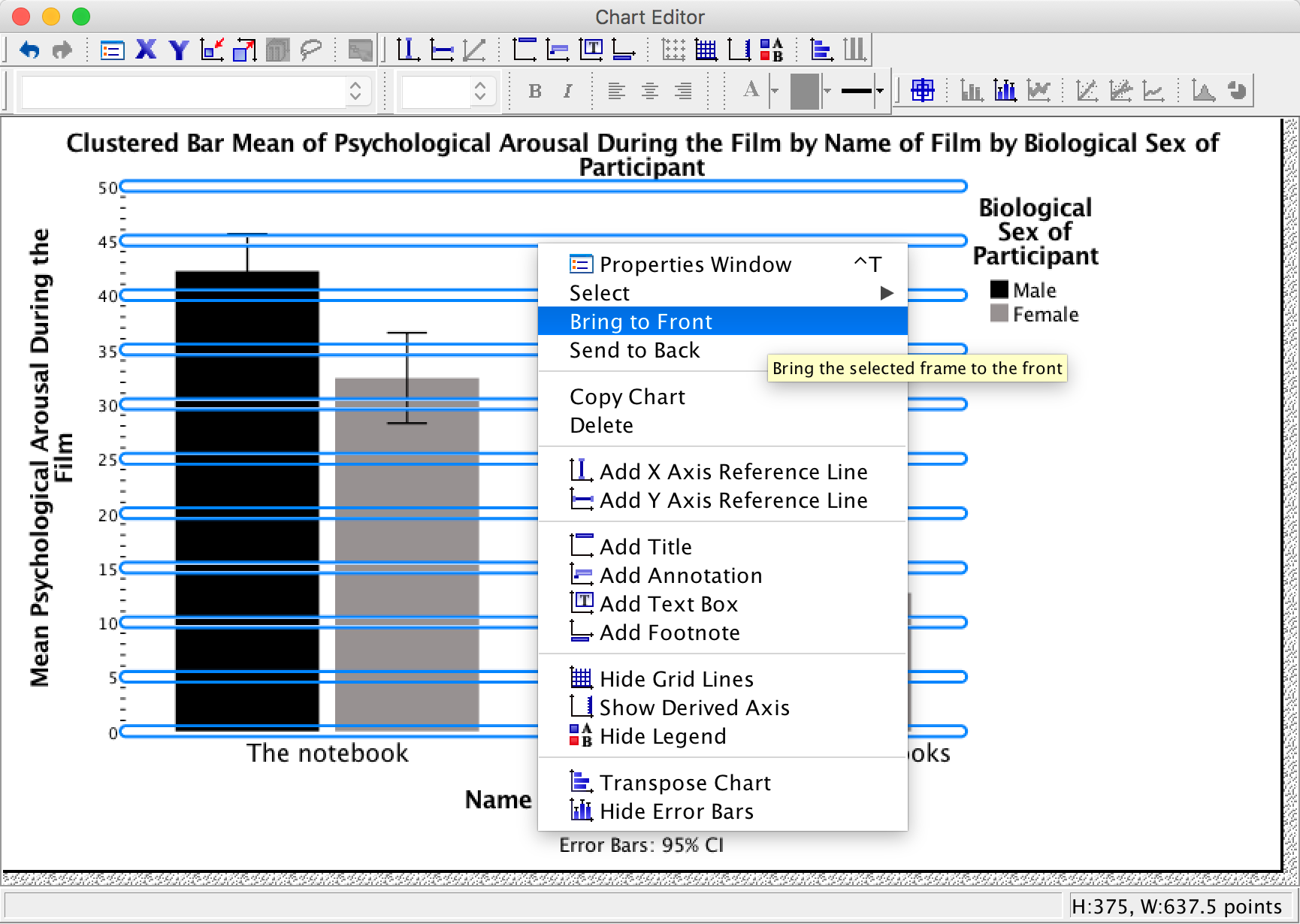
Task: Open Properties window via toolbar icon
Action: [x=112, y=50]
